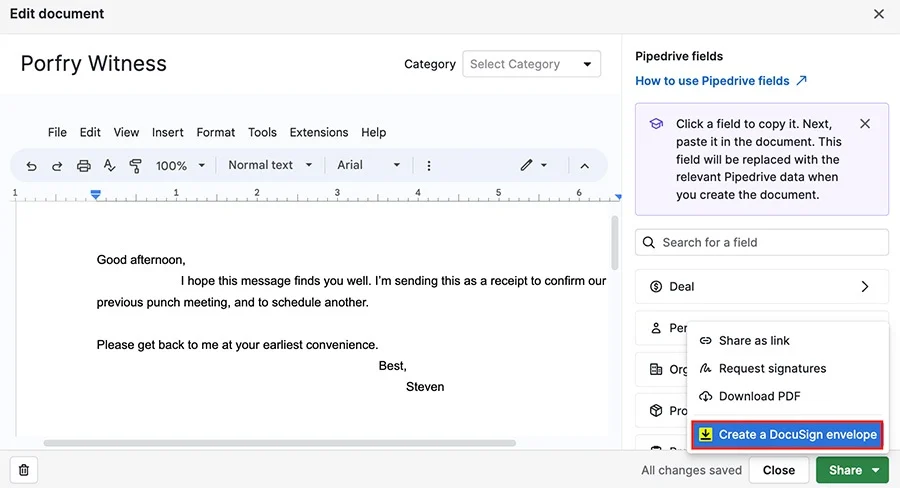Select the paint format icon
This screenshot has width=900, height=488.
coord(135,166)
